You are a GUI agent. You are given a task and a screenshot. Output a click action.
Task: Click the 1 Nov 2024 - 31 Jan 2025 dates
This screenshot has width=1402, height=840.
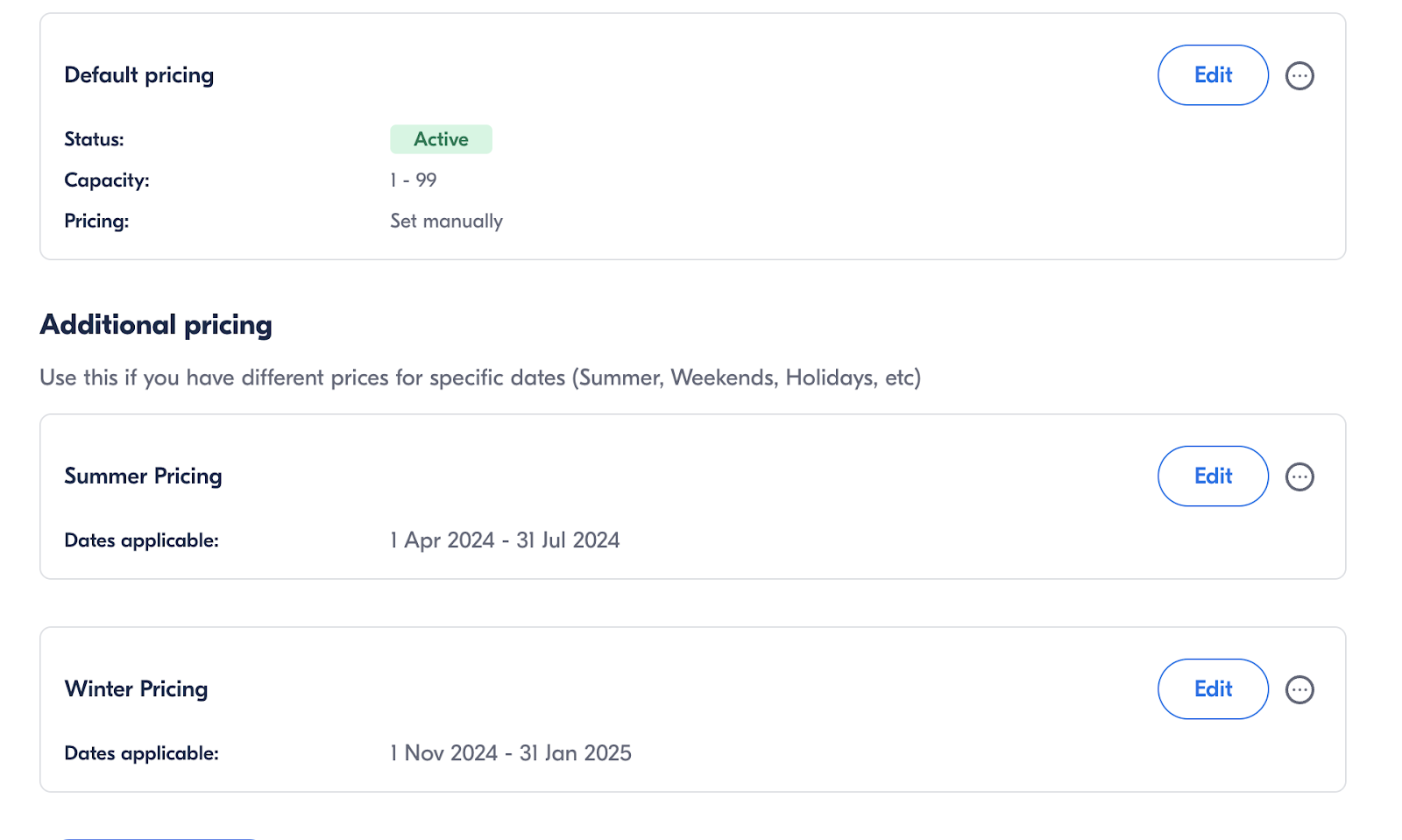(511, 753)
